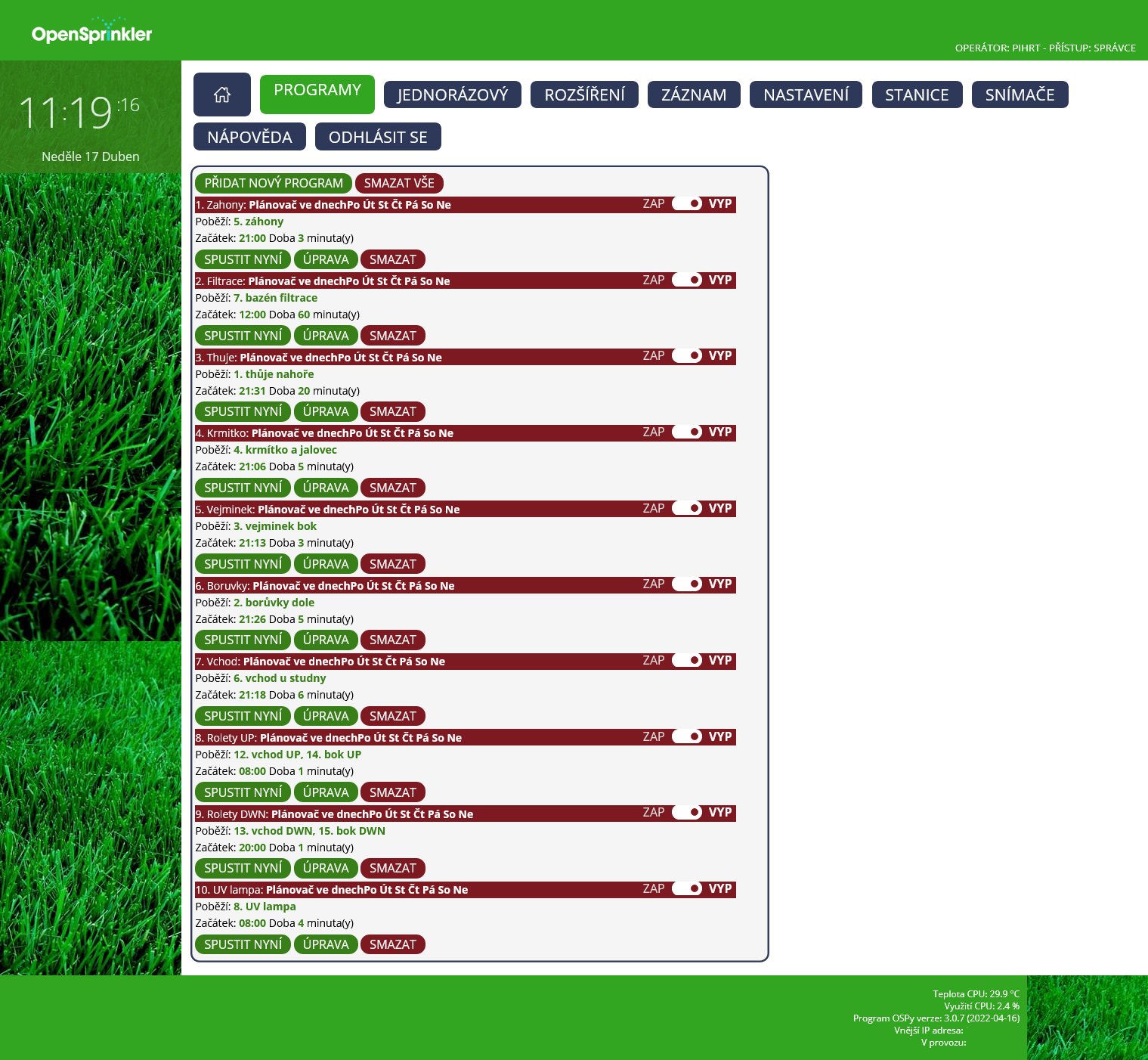Screen dimensions: 1148x1060
Task: Toggle program 2 Filtrace on/off switch
Action: pos(687,280)
